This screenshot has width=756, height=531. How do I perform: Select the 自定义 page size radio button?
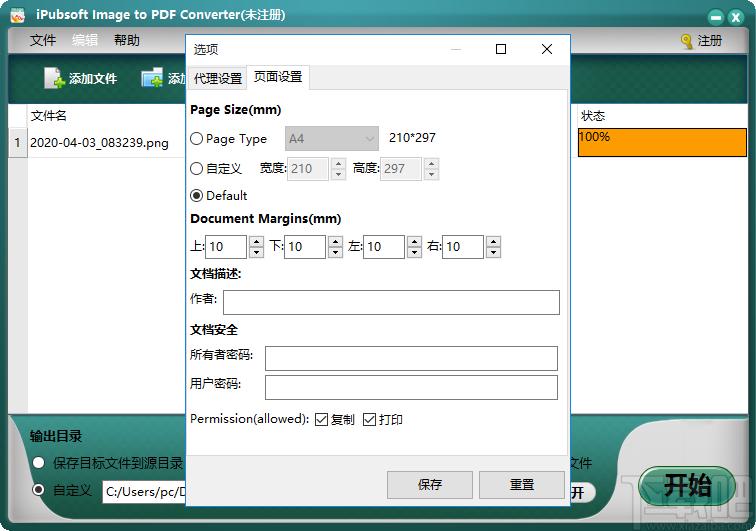[x=196, y=168]
